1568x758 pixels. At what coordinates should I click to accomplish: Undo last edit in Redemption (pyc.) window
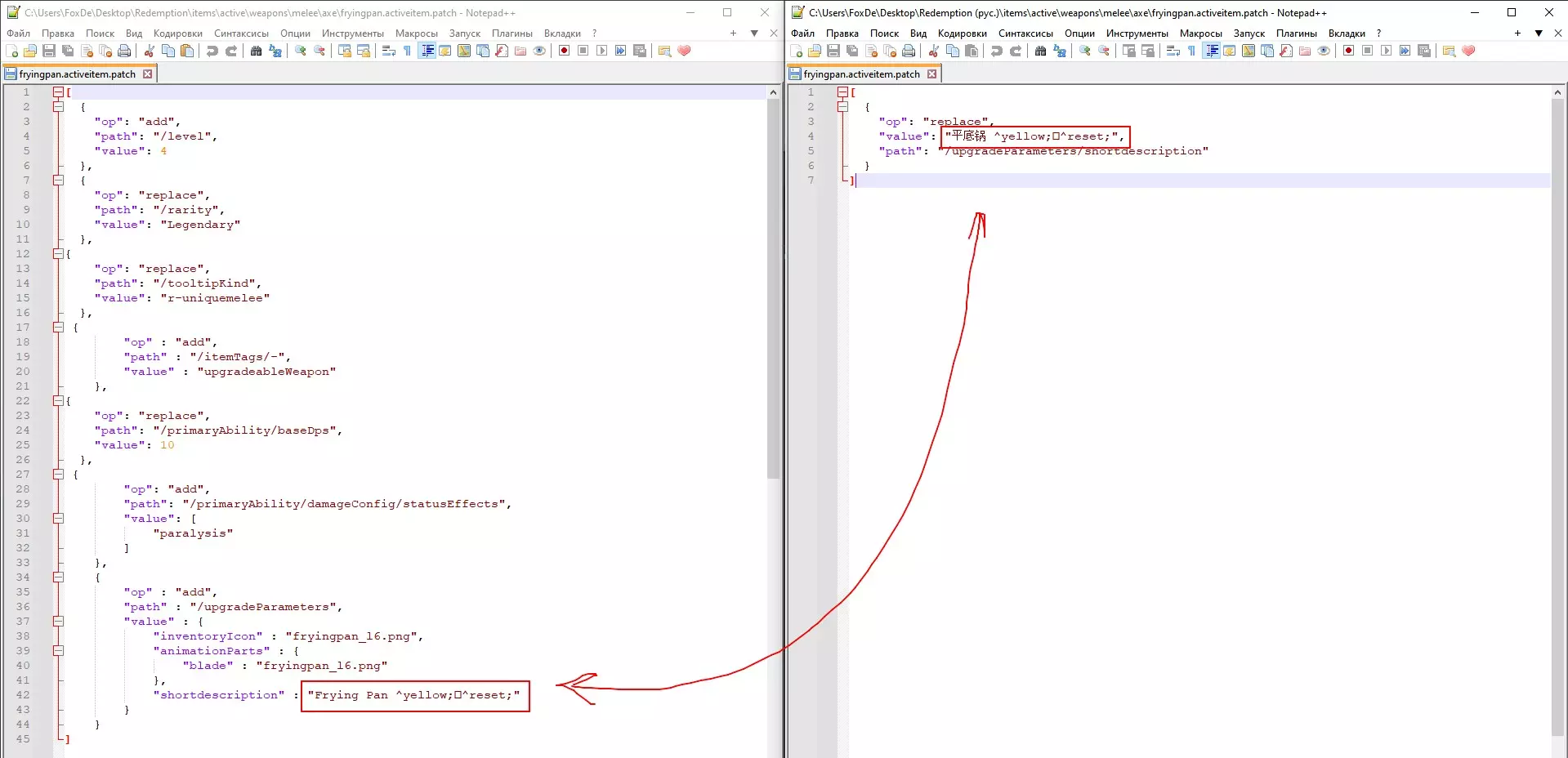[x=997, y=51]
